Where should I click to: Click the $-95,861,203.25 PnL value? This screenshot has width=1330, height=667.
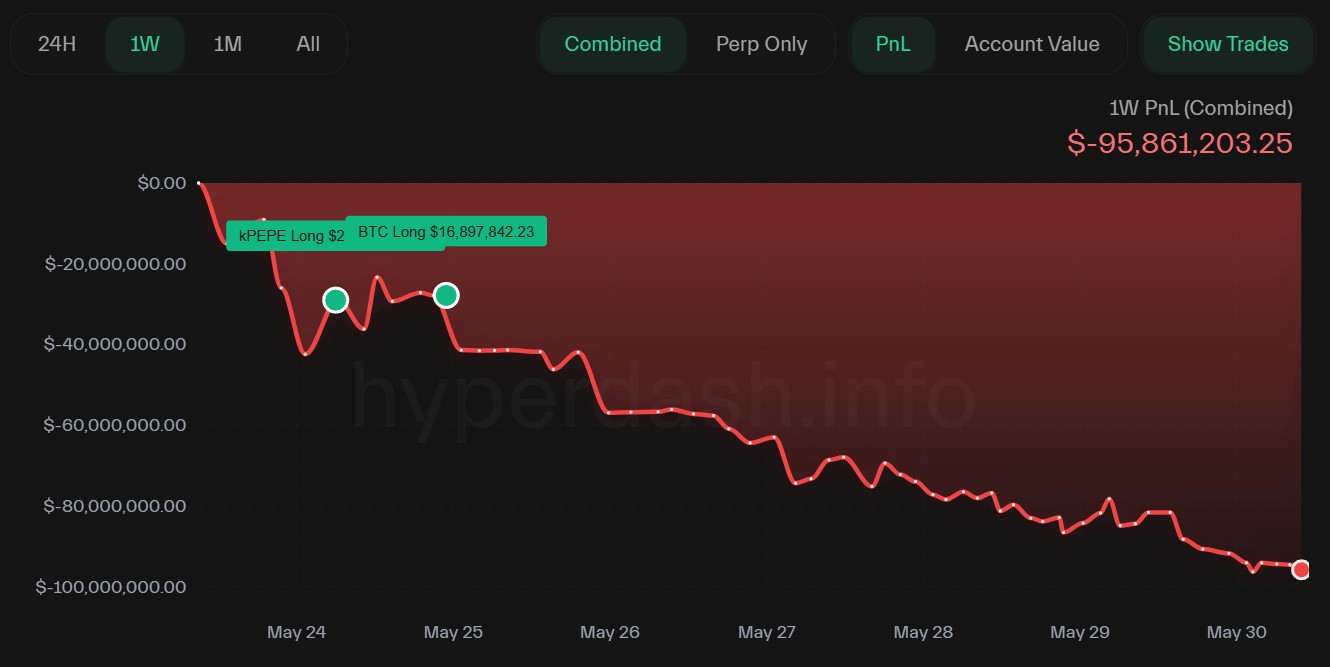pos(1179,143)
